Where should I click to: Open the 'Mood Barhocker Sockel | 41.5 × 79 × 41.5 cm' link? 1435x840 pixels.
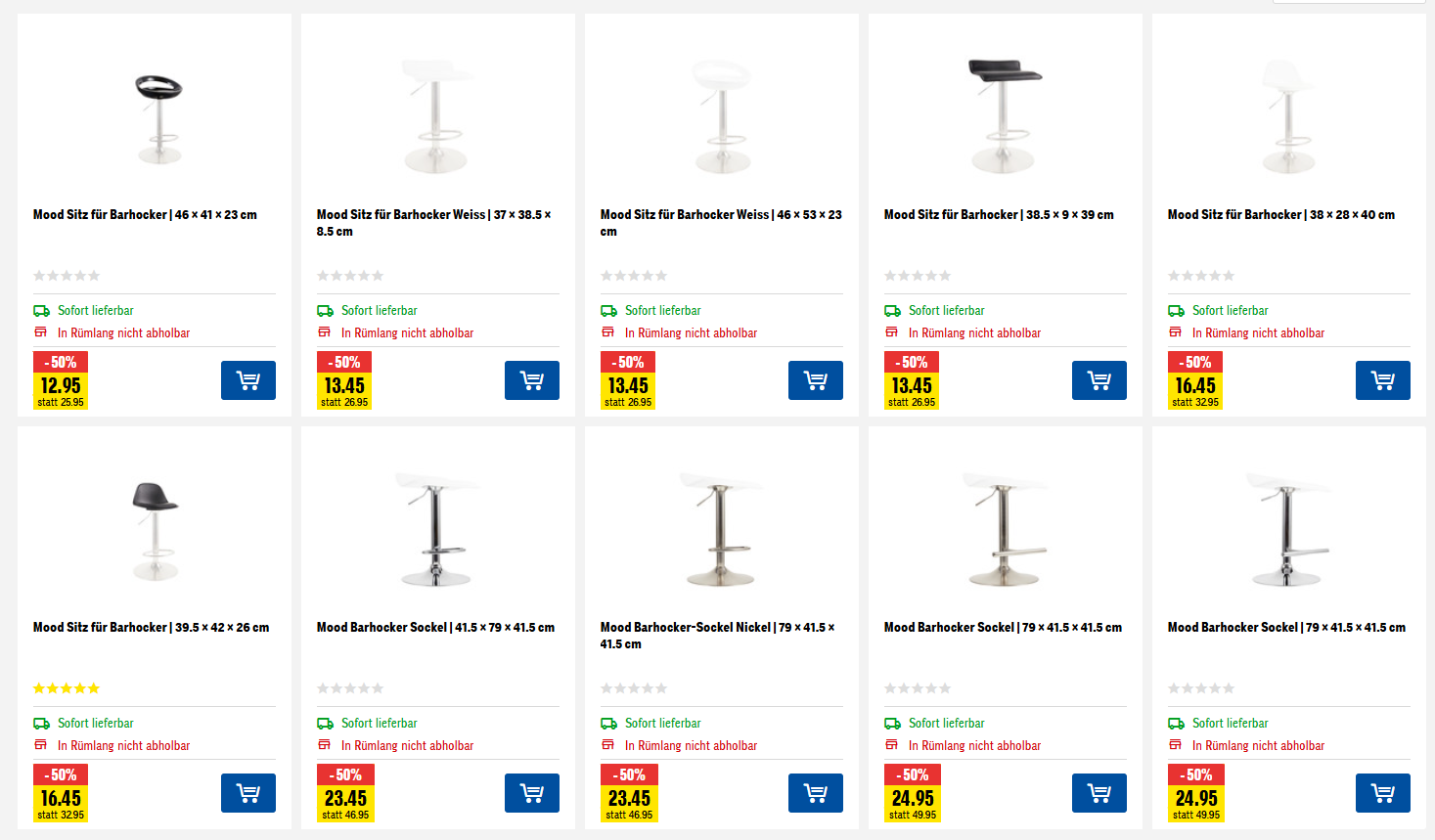pos(435,628)
